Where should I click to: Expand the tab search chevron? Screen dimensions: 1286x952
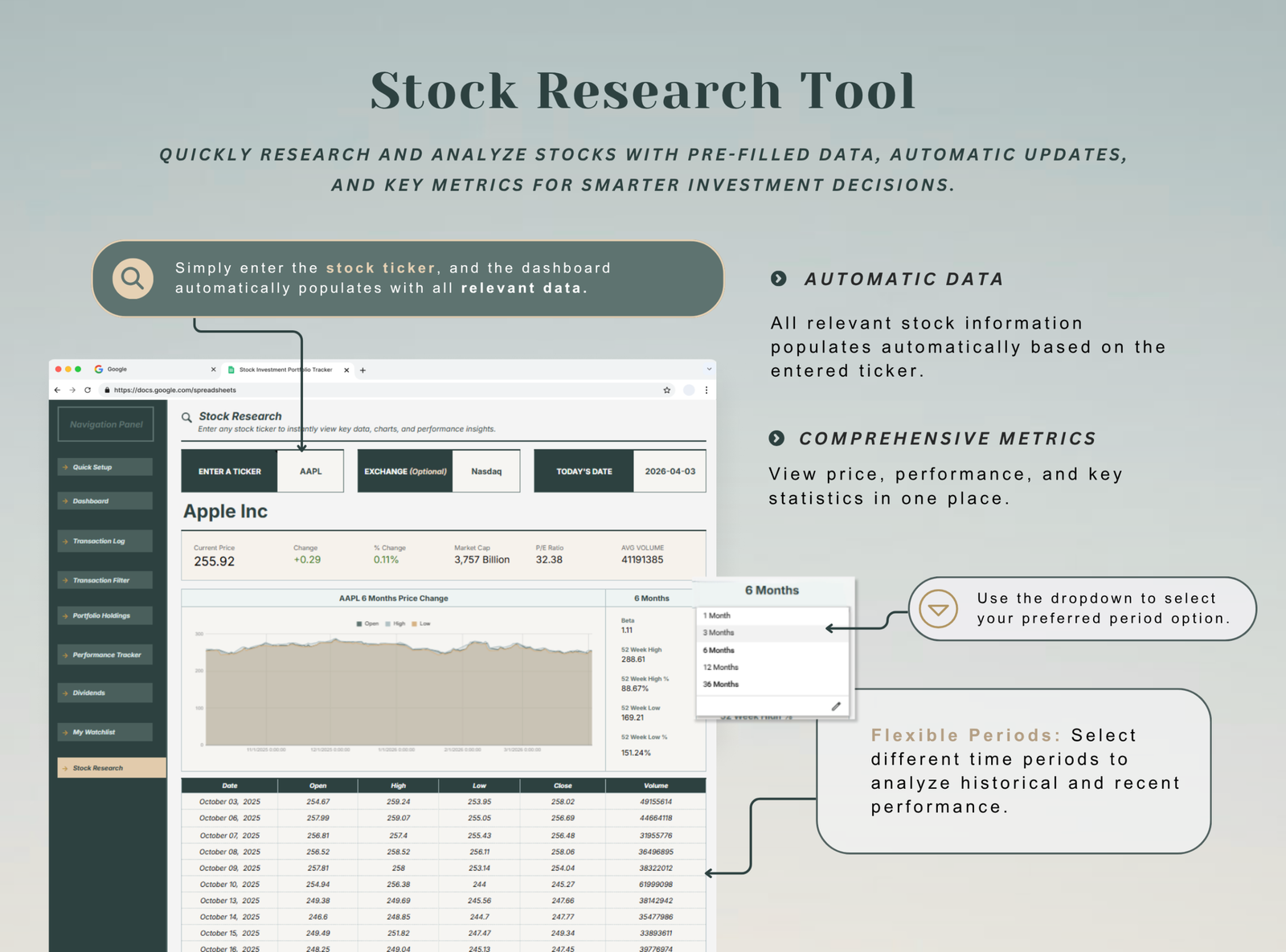(x=709, y=369)
